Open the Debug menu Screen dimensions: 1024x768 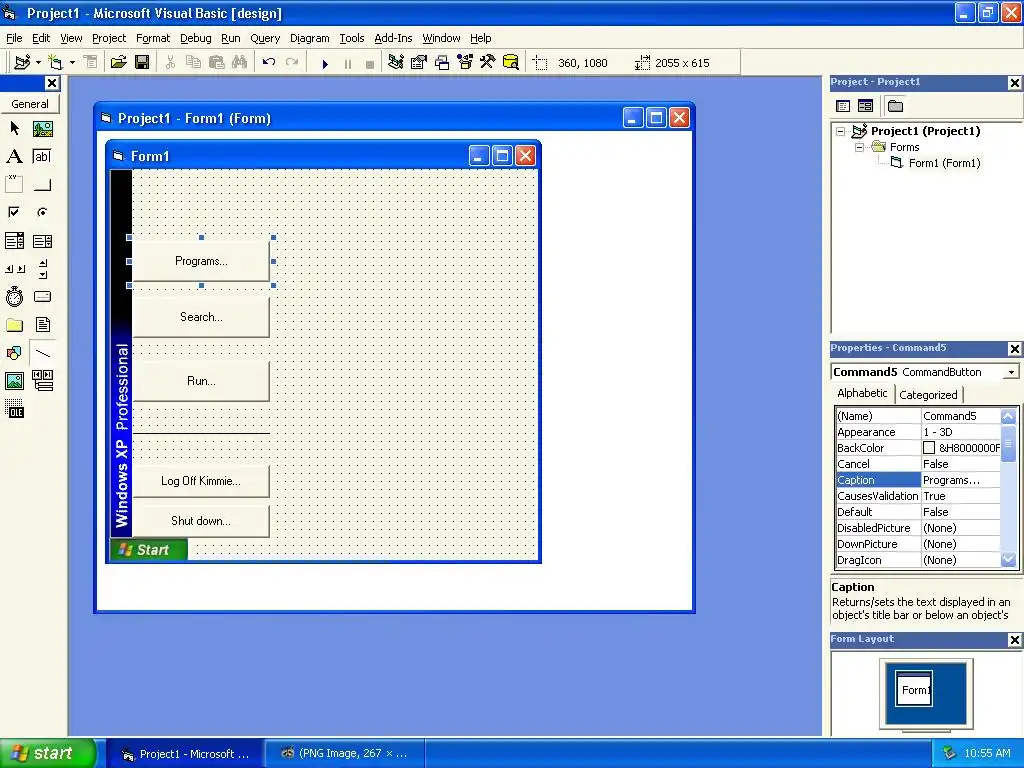coord(195,39)
